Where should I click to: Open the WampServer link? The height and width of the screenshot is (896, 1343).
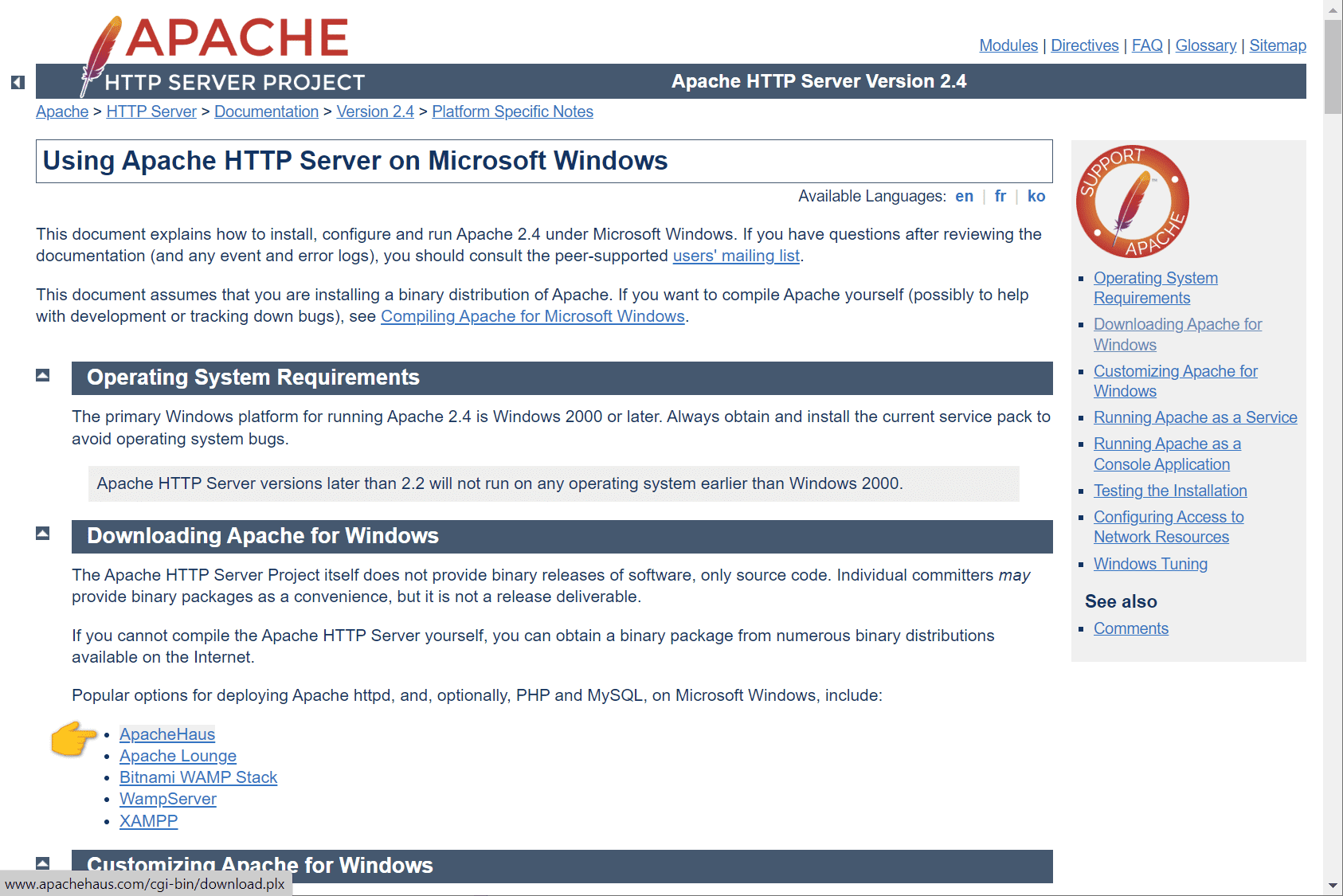tap(168, 799)
